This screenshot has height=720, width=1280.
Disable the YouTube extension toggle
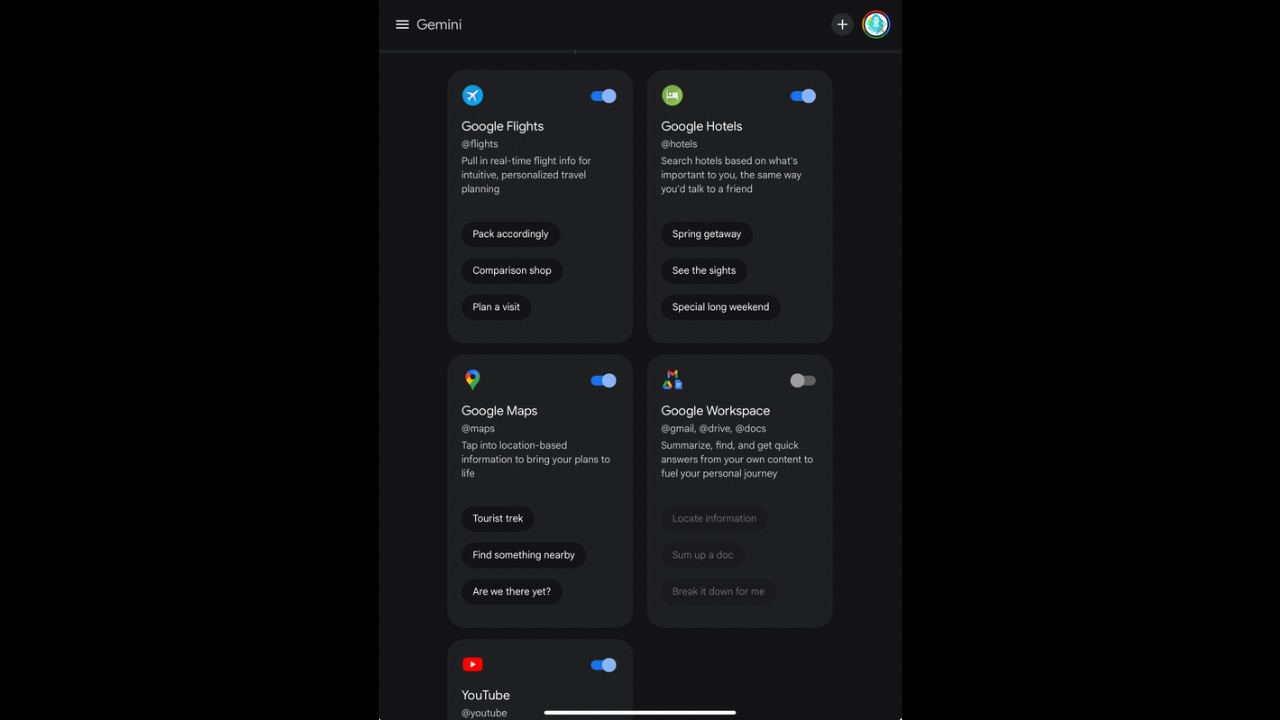(603, 665)
